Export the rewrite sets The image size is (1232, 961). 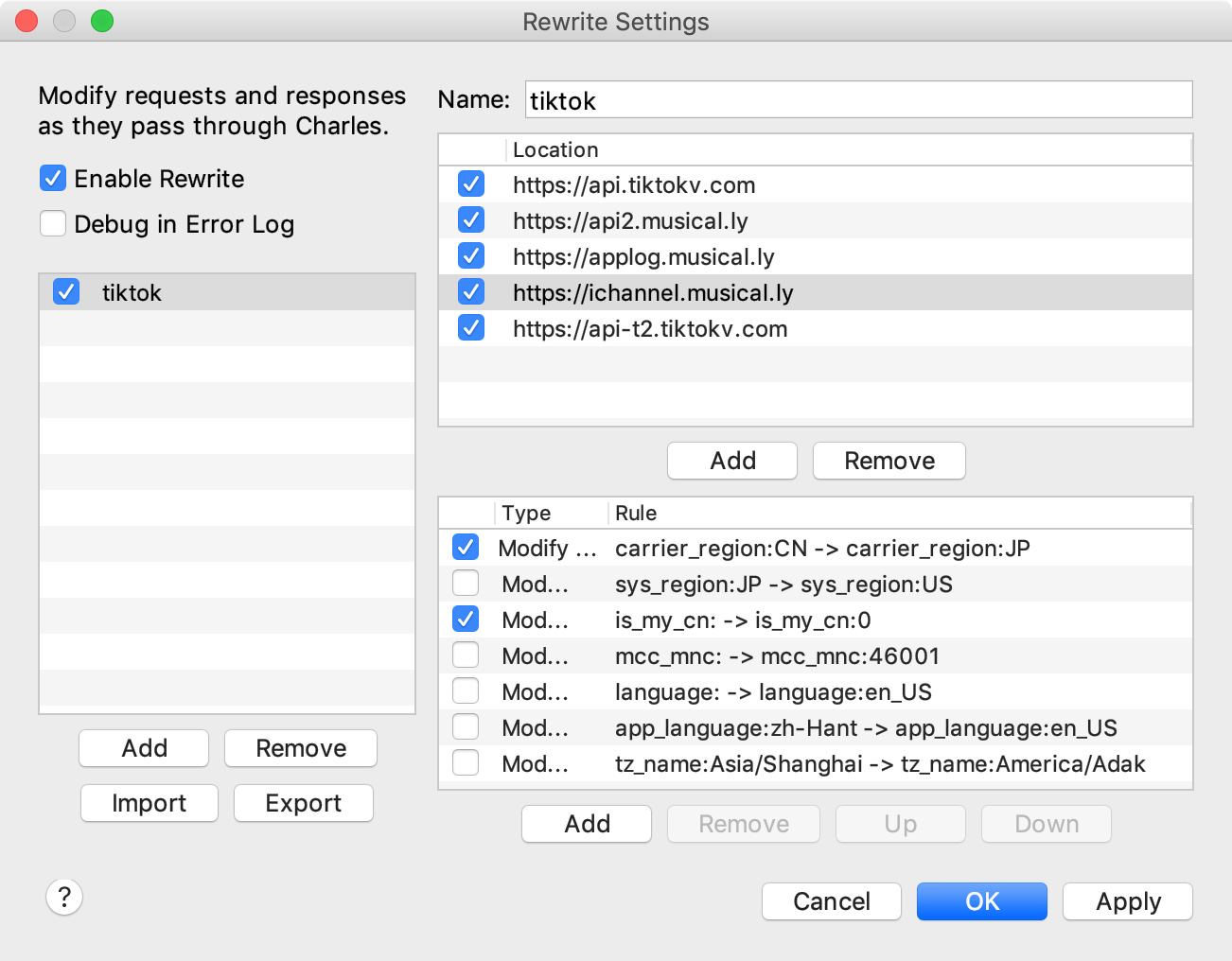pyautogui.click(x=304, y=803)
